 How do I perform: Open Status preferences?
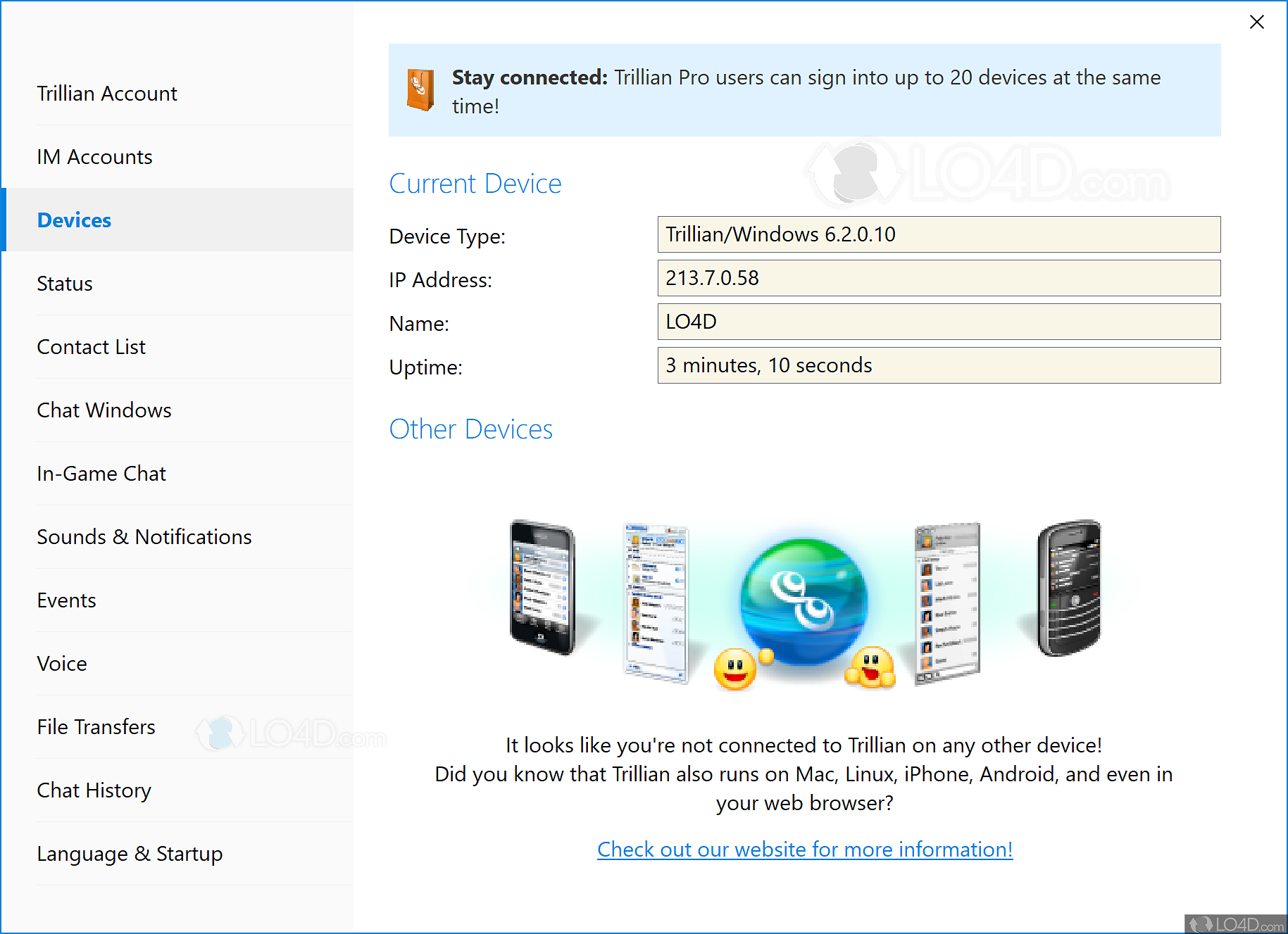[177, 284]
